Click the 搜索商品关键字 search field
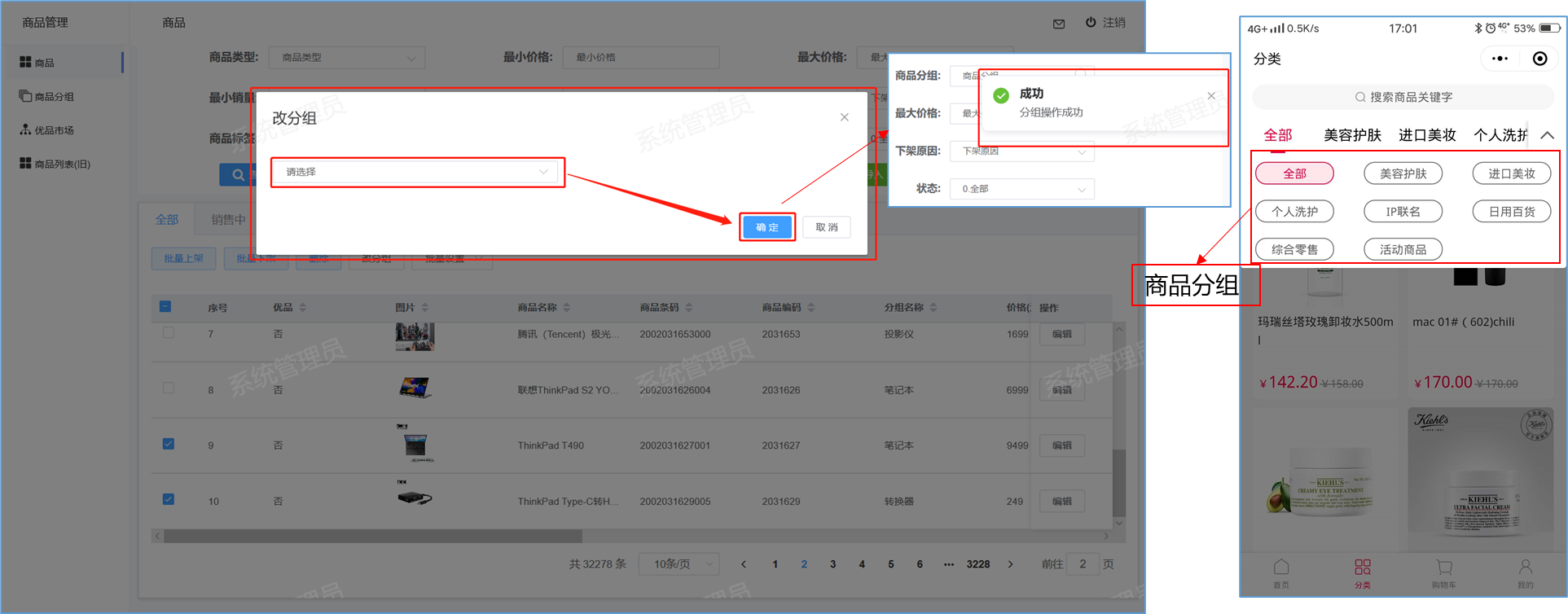This screenshot has width=1568, height=614. pyautogui.click(x=1403, y=97)
